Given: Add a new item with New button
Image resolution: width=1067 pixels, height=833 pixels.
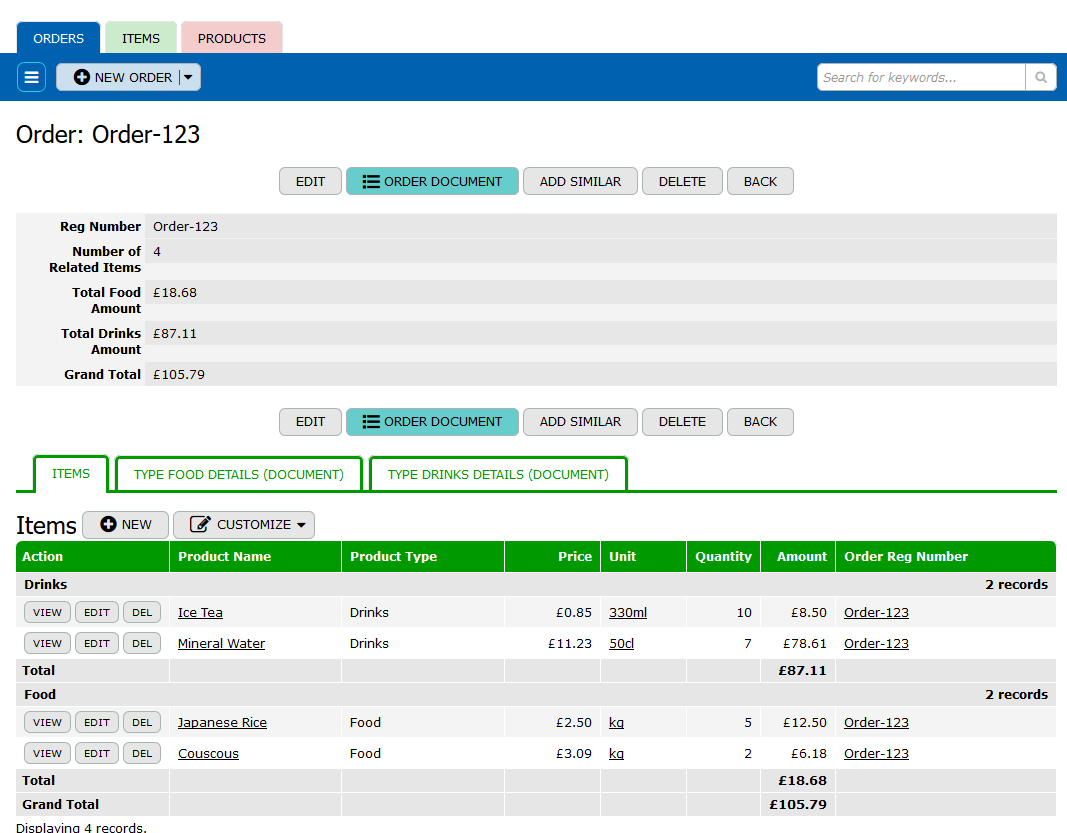Looking at the screenshot, I should [125, 525].
